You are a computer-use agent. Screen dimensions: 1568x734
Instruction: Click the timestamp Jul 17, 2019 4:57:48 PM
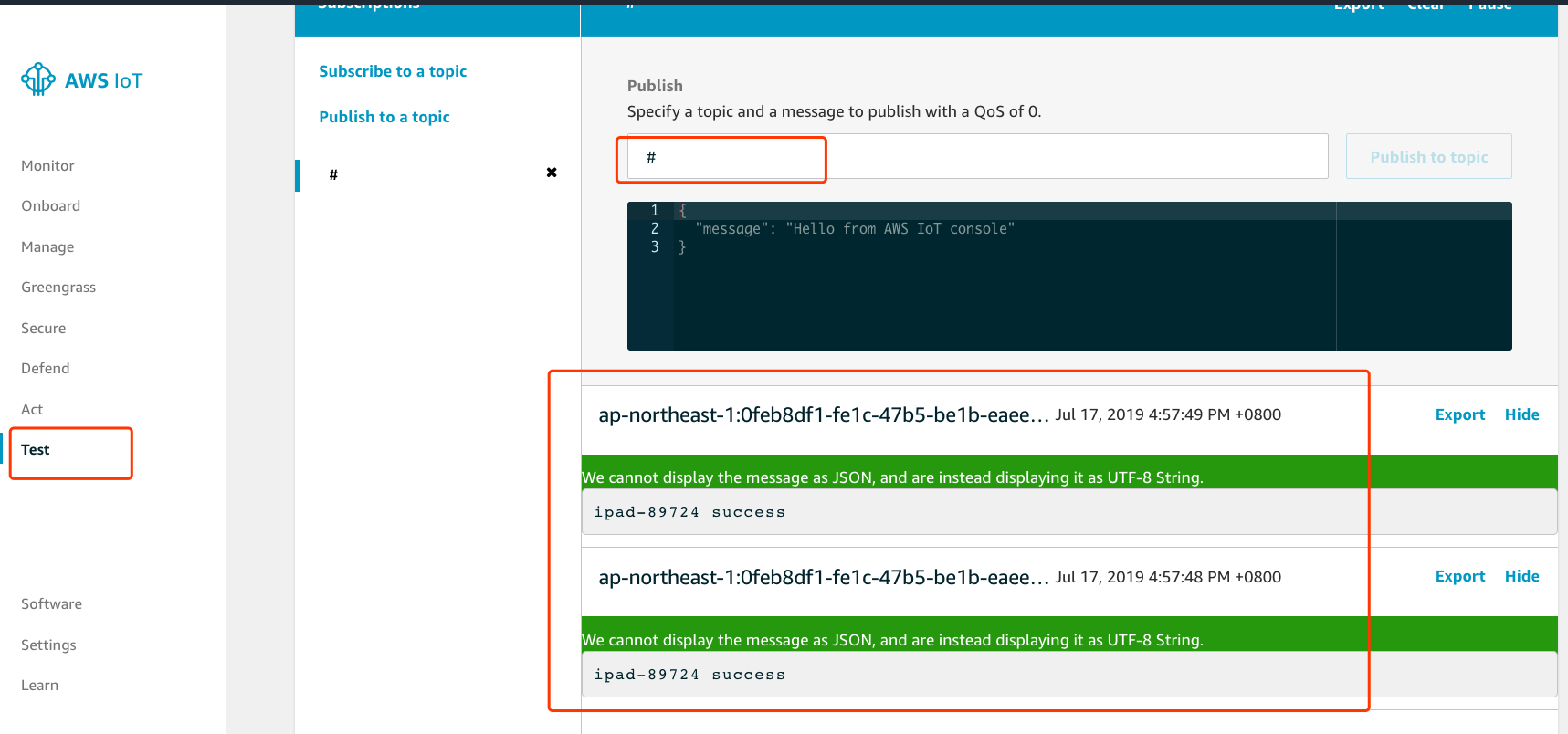tap(1168, 577)
